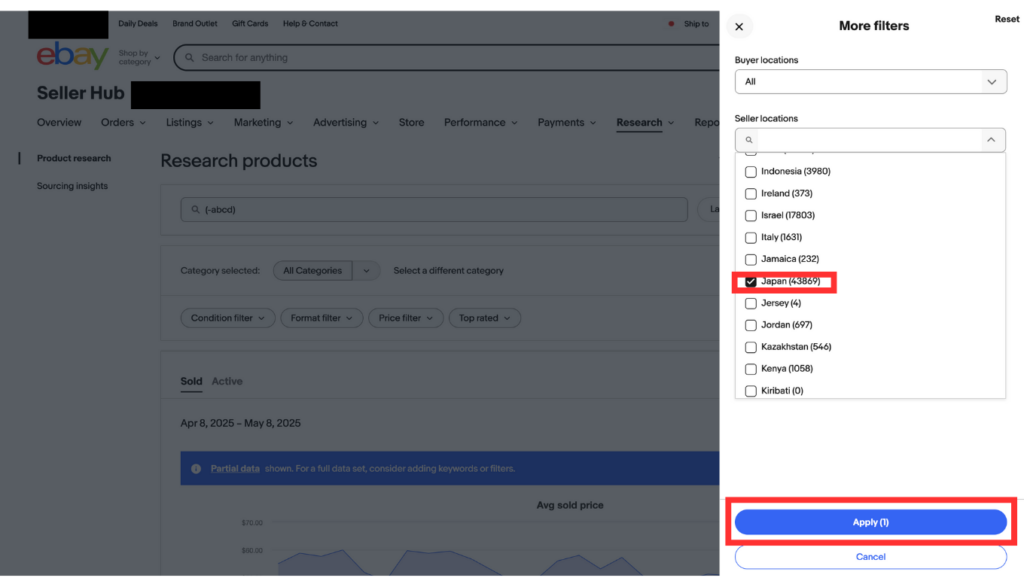Select the Kenya (1058) checkbox

tap(750, 369)
